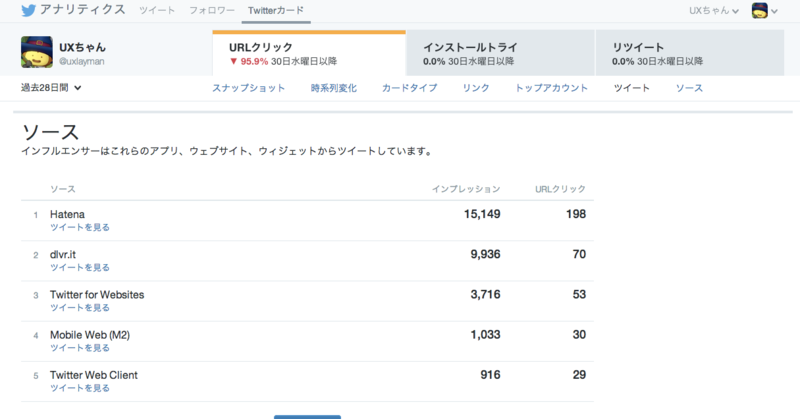Screen dimensions: 800x419
Task: Click the 53 URL clicks value
Action: click(579, 295)
